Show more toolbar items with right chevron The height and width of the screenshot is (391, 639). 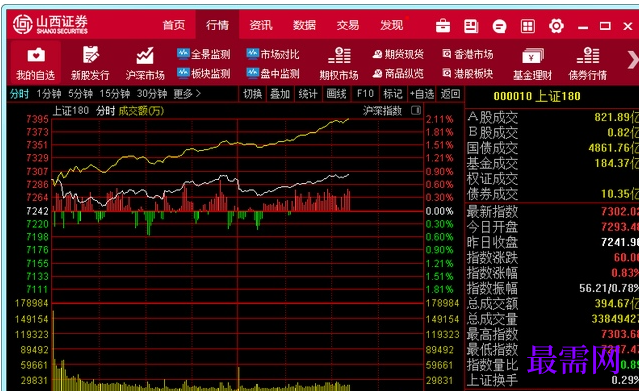coord(633,60)
